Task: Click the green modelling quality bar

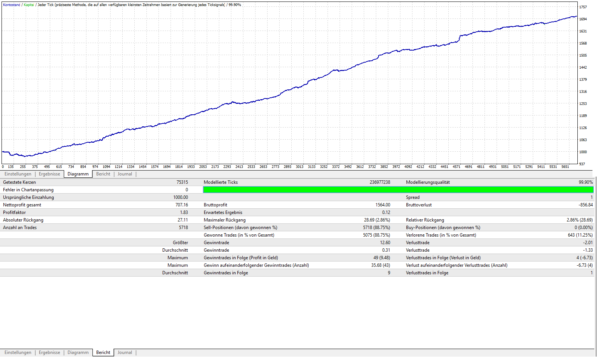Action: pyautogui.click(x=398, y=190)
